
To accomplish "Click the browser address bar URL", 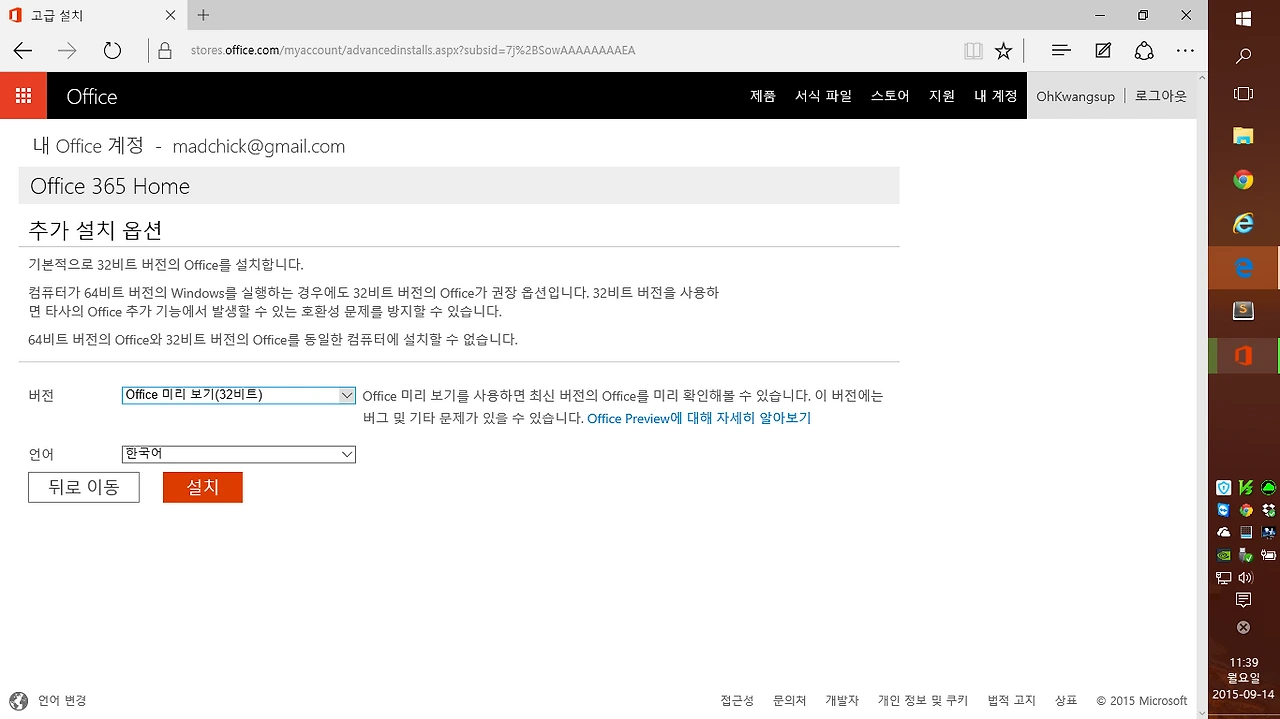I will [x=412, y=50].
